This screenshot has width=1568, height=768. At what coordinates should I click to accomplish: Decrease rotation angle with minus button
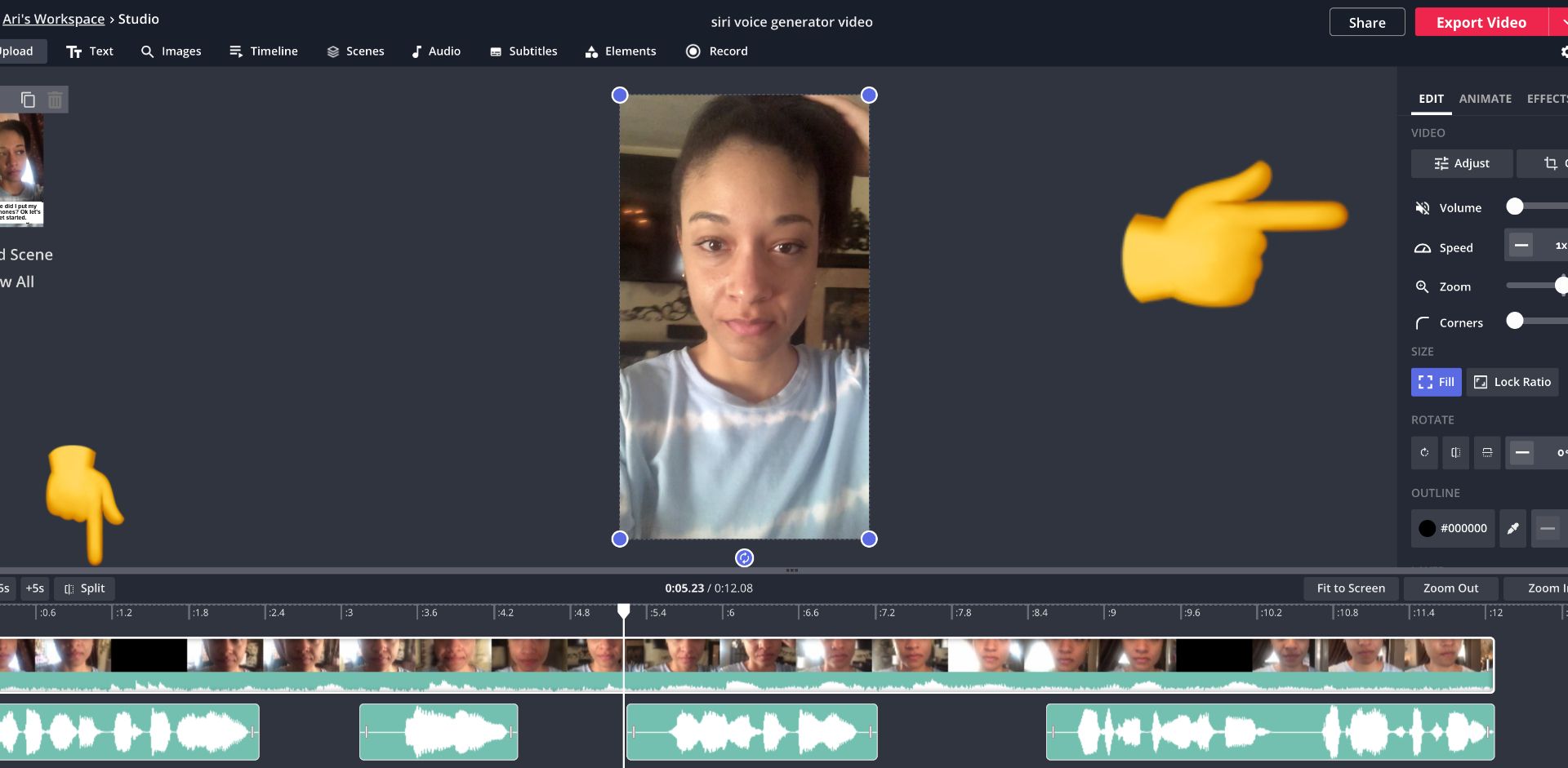(x=1521, y=453)
